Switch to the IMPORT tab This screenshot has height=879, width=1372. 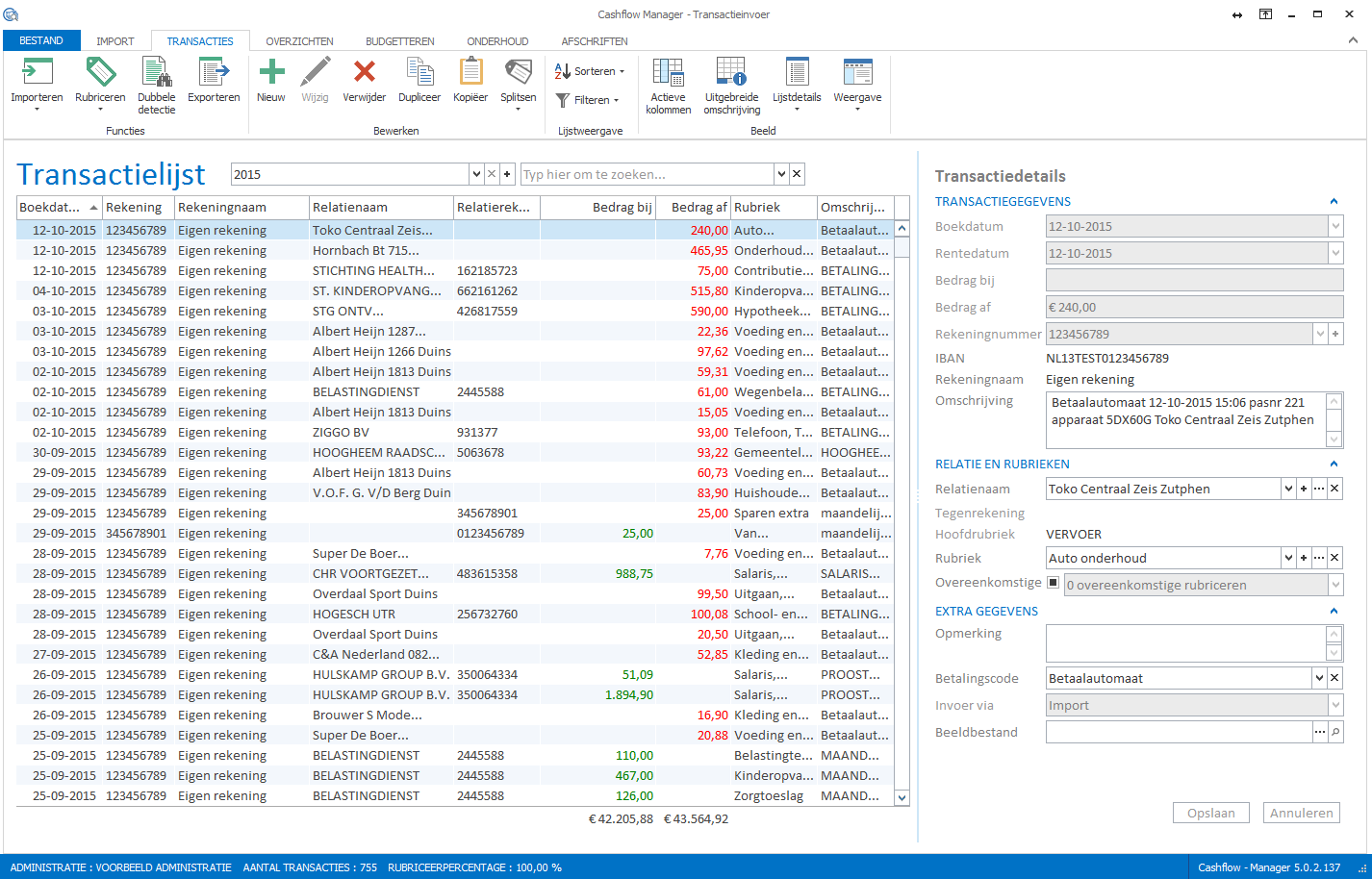pos(115,41)
